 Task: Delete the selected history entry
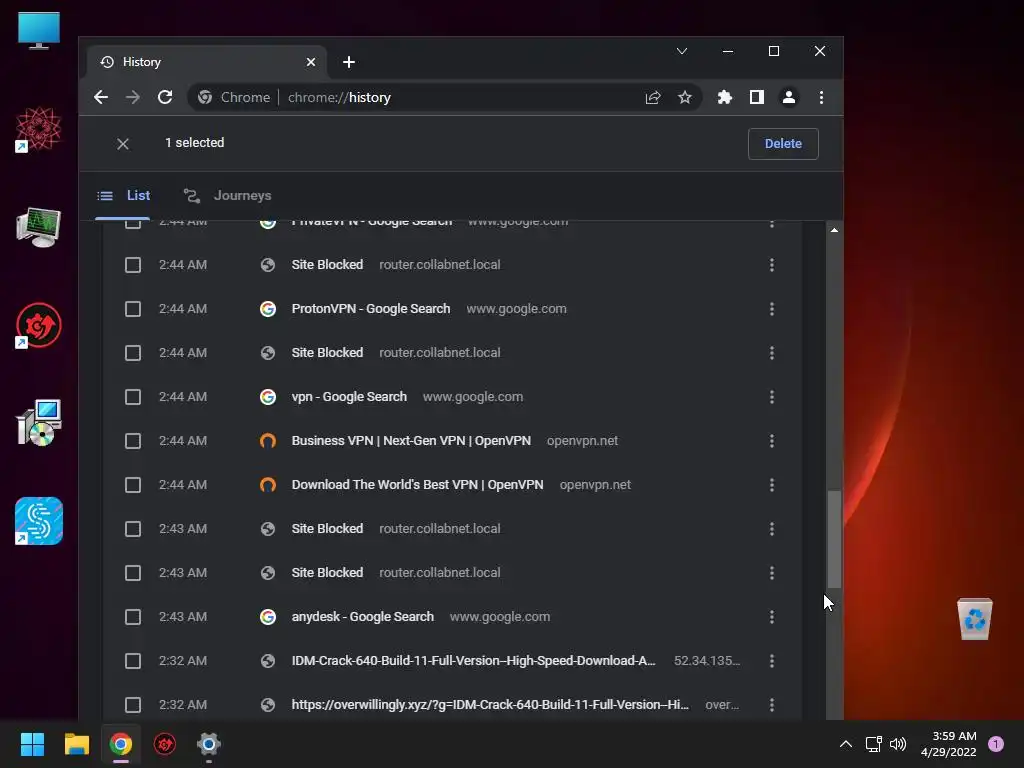tap(783, 144)
